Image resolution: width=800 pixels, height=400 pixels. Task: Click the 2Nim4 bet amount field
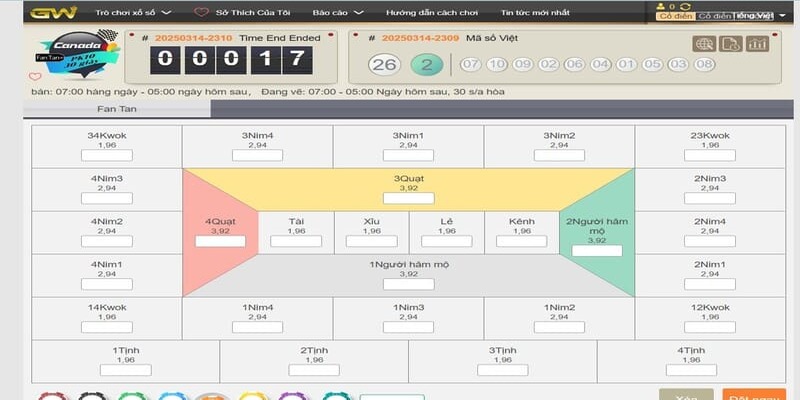coord(710,241)
